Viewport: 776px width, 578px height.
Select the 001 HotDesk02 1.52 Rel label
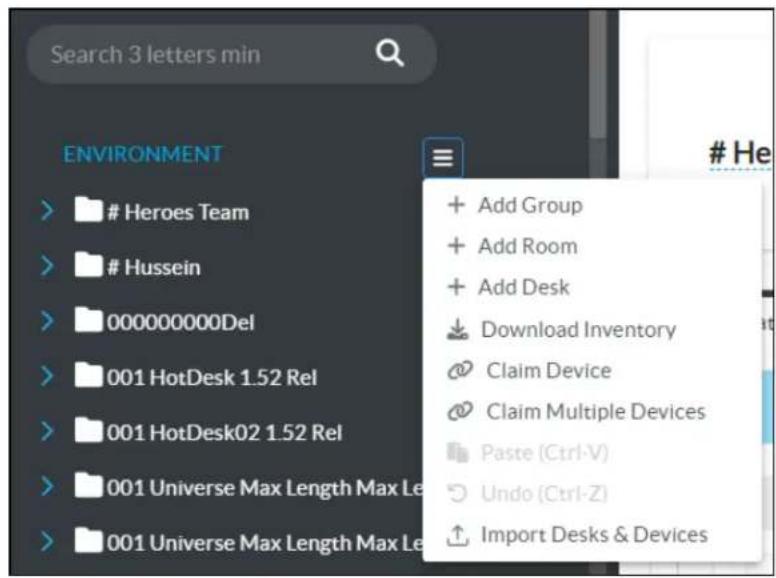point(225,433)
